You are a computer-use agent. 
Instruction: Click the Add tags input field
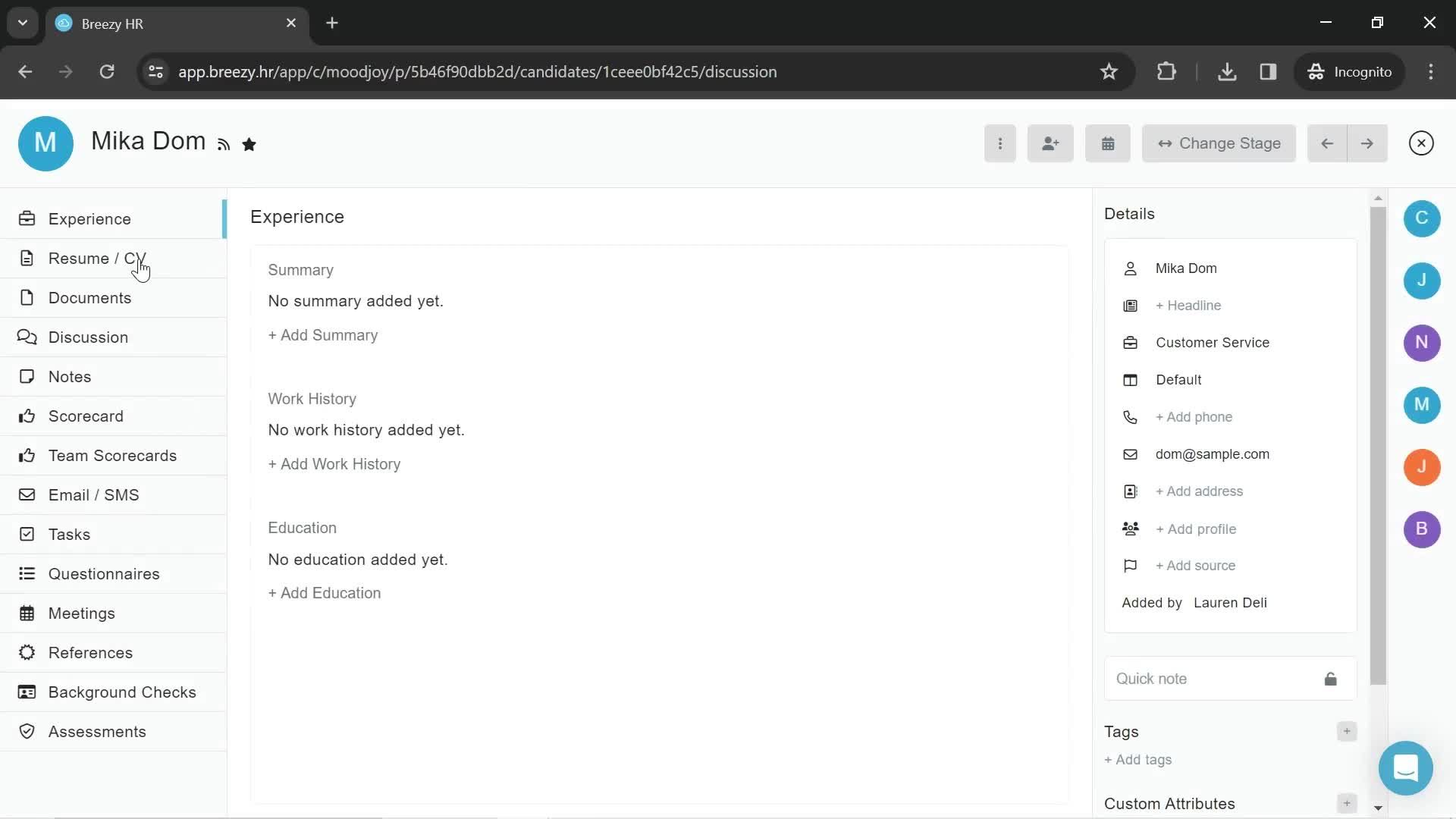click(x=1139, y=759)
